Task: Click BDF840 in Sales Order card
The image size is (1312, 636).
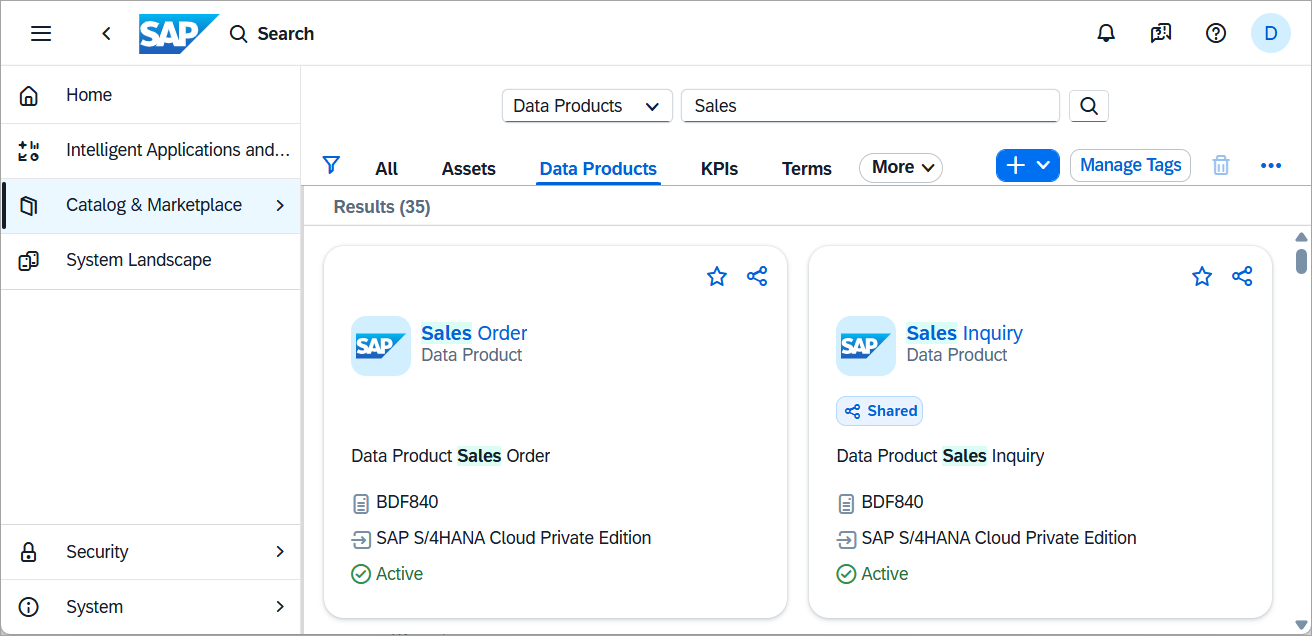Action: pos(407,502)
